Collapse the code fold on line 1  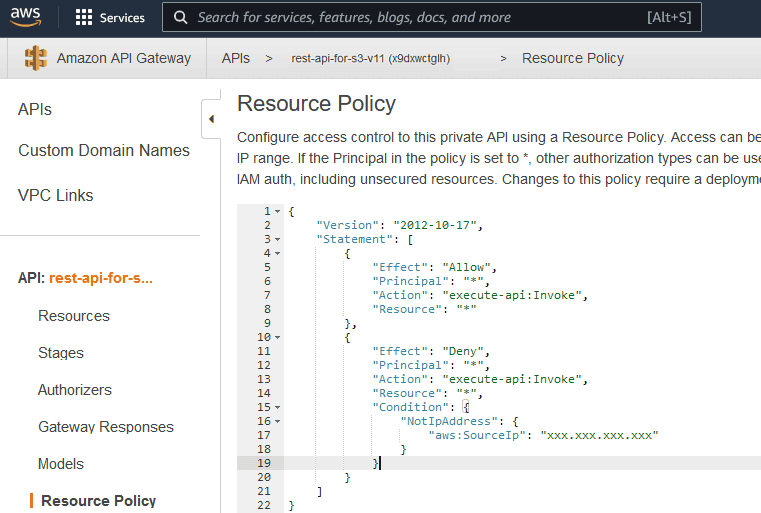(x=277, y=212)
